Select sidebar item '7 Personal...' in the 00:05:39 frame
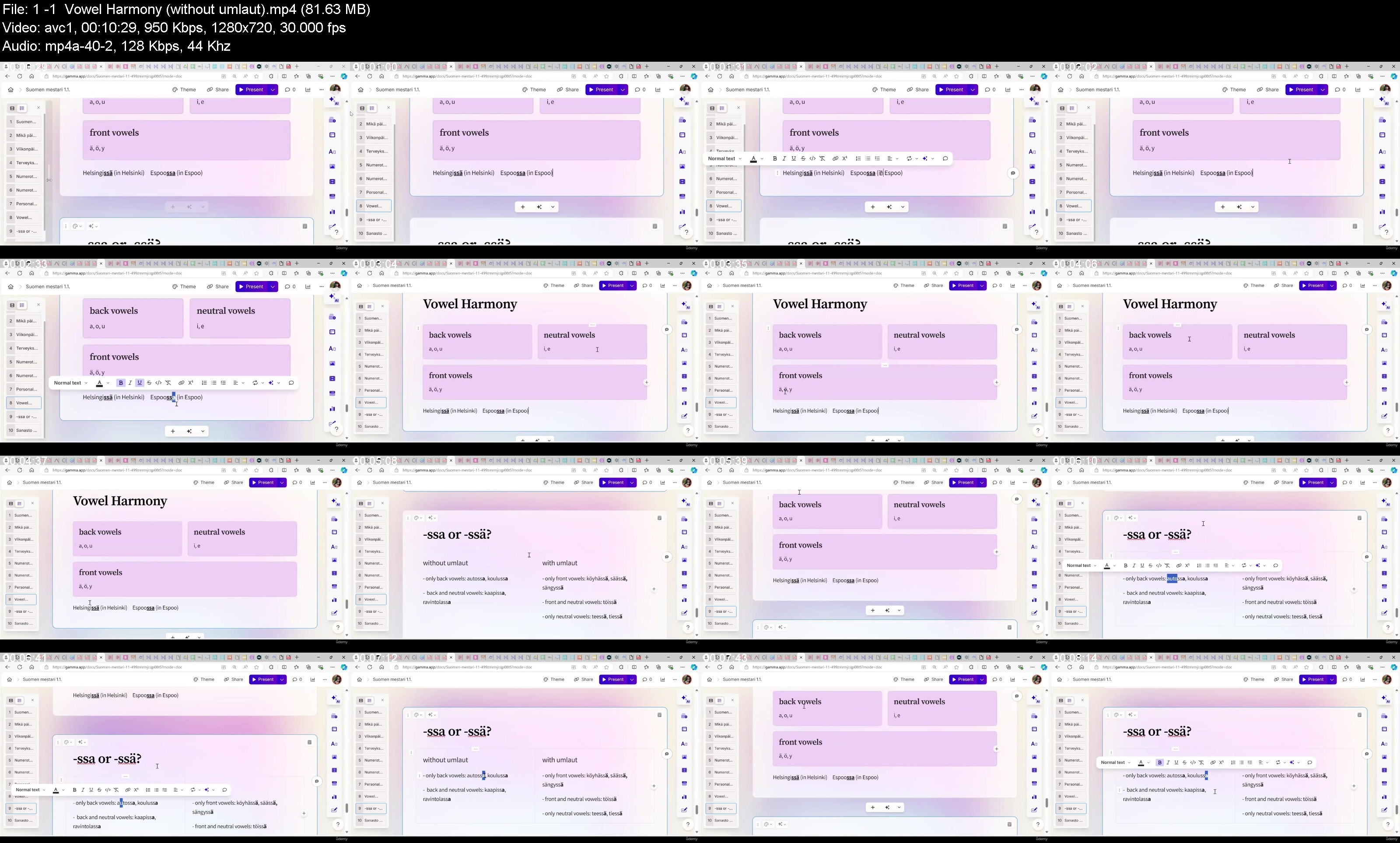The width and height of the screenshot is (1400, 843). (722, 588)
